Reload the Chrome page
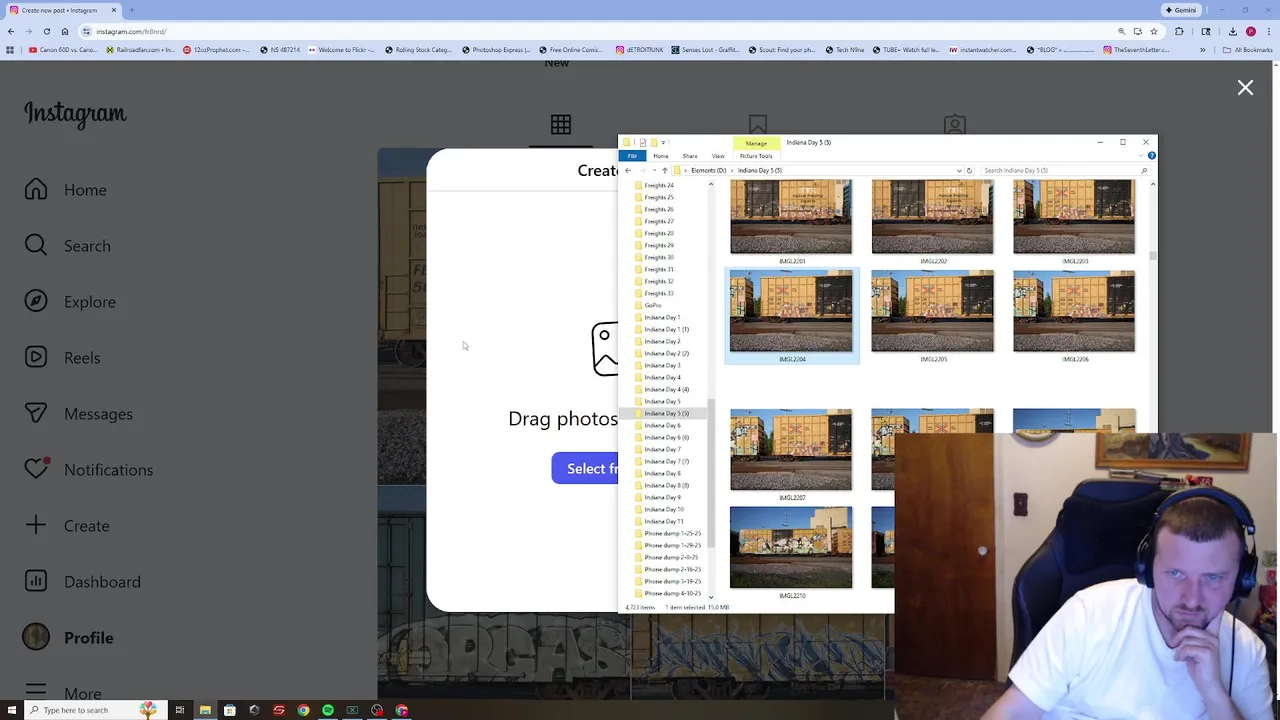This screenshot has height=720, width=1280. click(46, 32)
